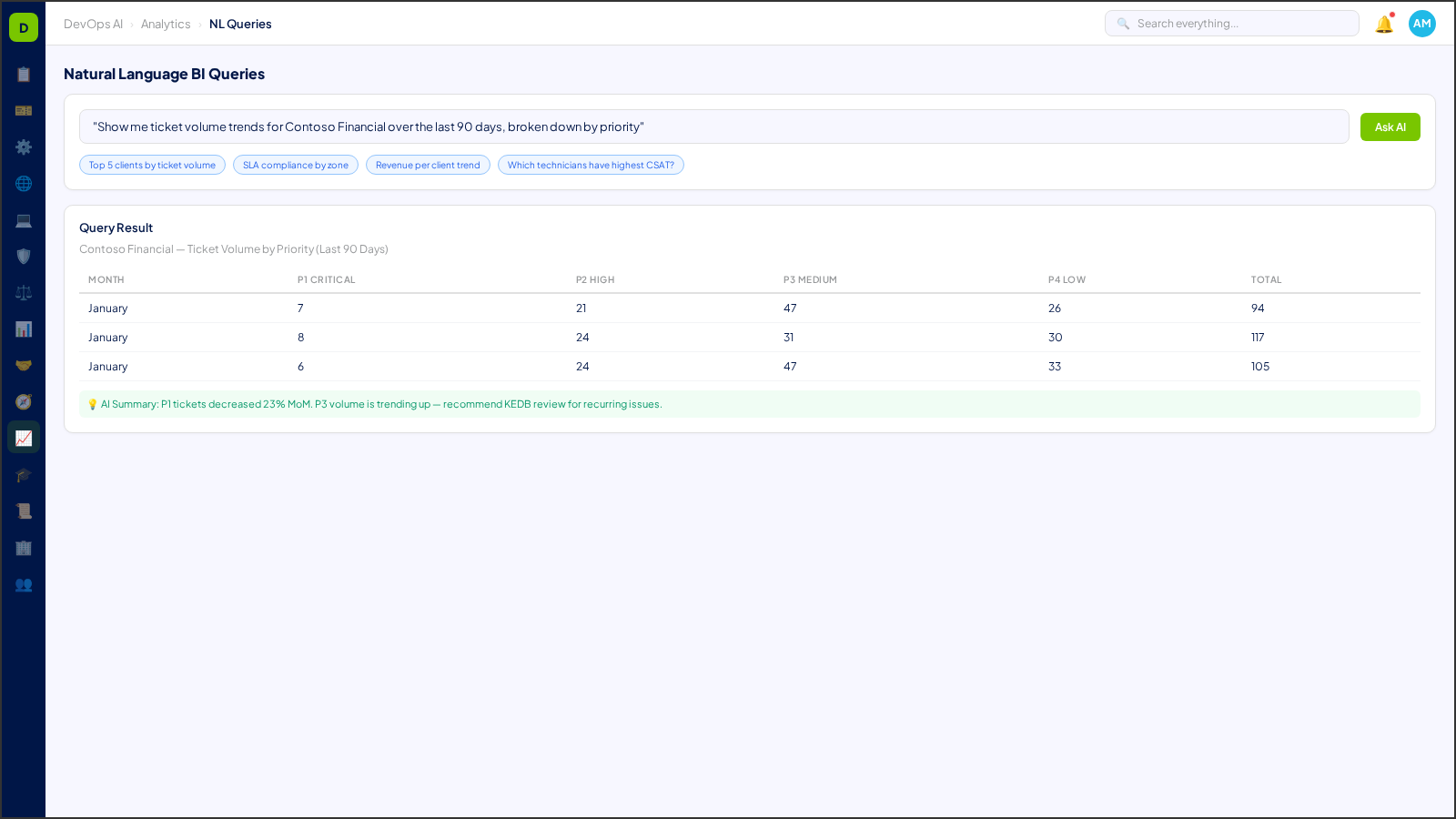Open the AM profile avatar
The height and width of the screenshot is (819, 1456).
click(1421, 24)
